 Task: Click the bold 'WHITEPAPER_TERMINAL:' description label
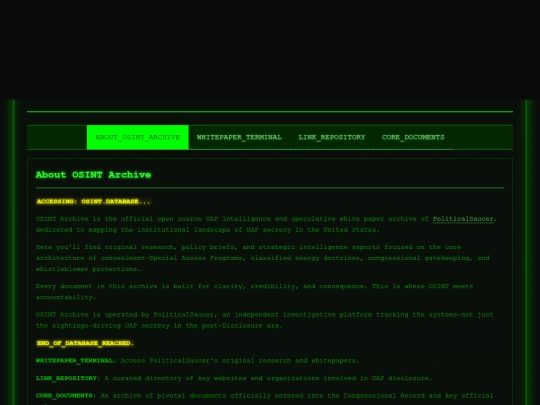pyautogui.click(x=76, y=361)
